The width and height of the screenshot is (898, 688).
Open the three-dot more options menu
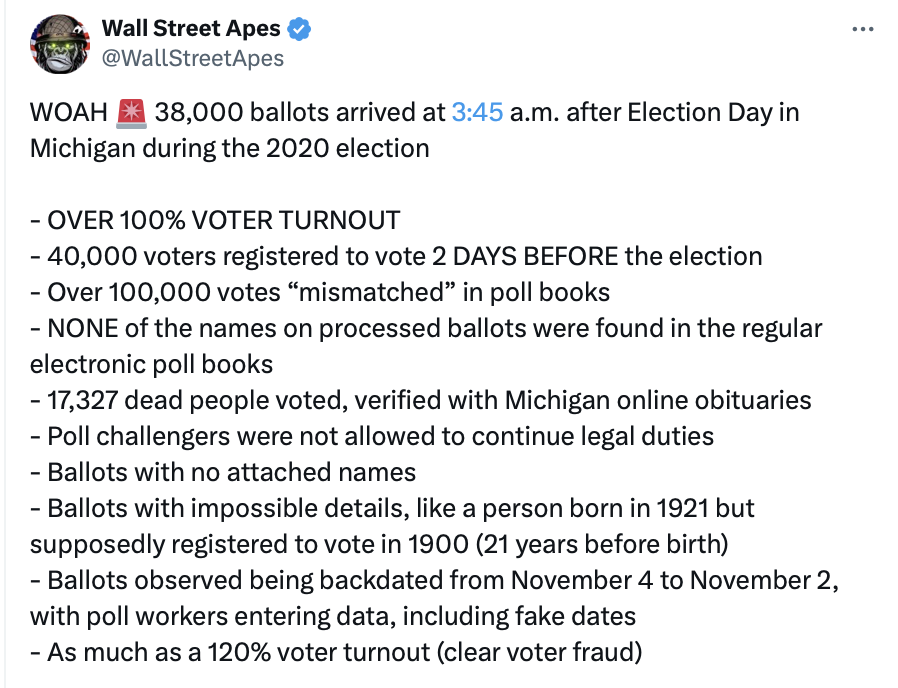pos(863,30)
